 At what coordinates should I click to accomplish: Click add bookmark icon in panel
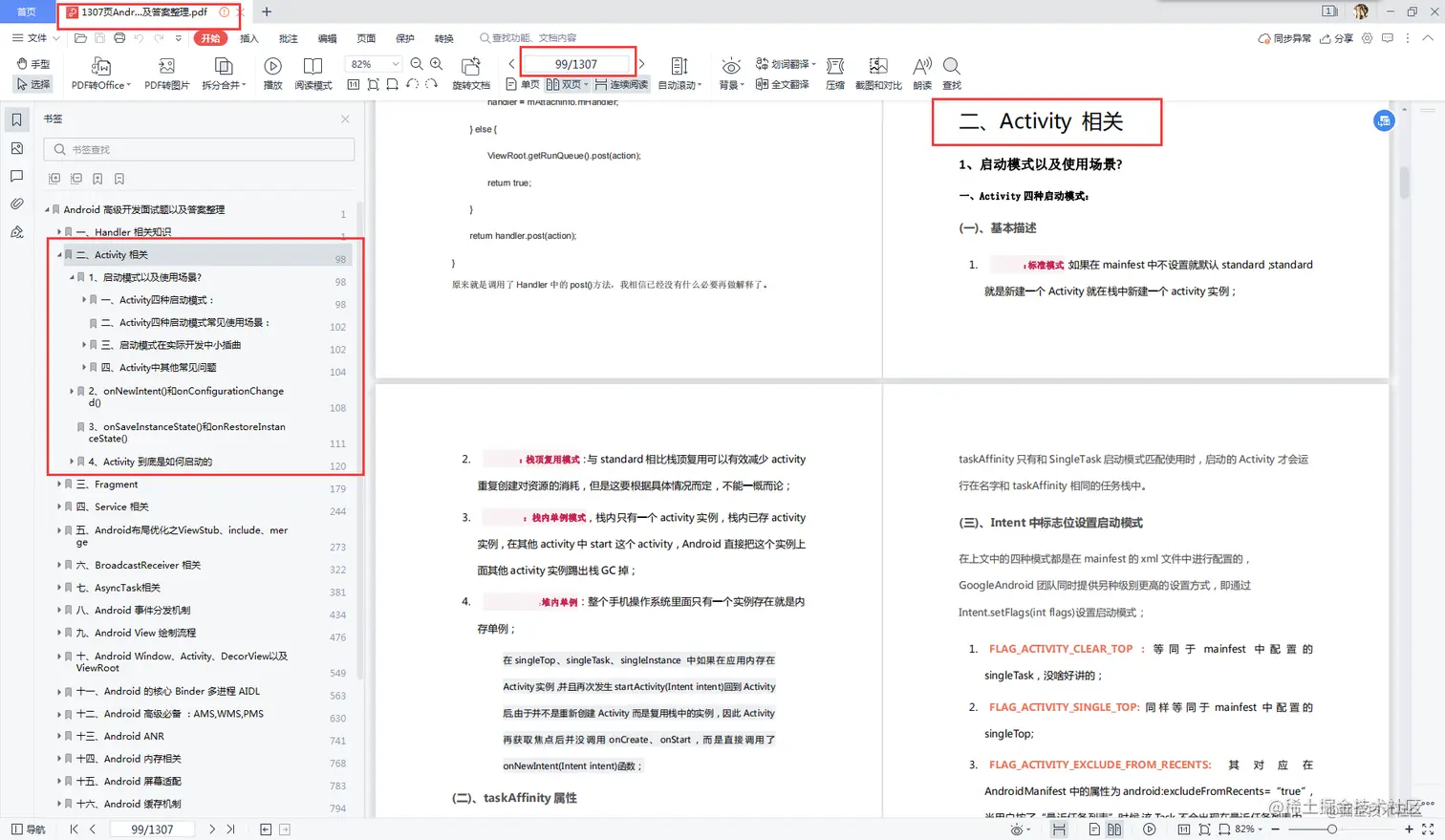(97, 179)
